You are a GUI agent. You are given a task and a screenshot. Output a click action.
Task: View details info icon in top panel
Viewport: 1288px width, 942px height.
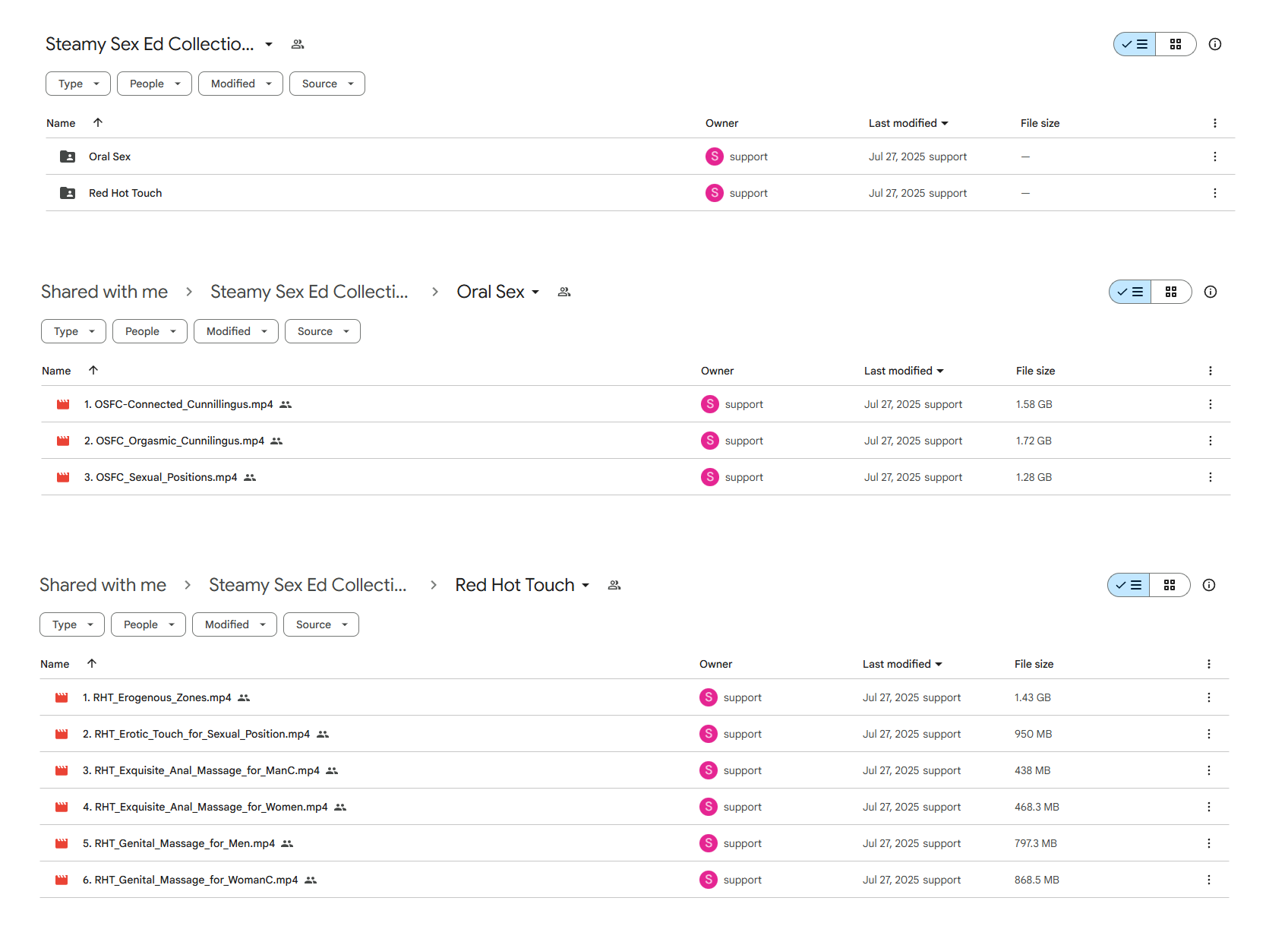pos(1214,44)
